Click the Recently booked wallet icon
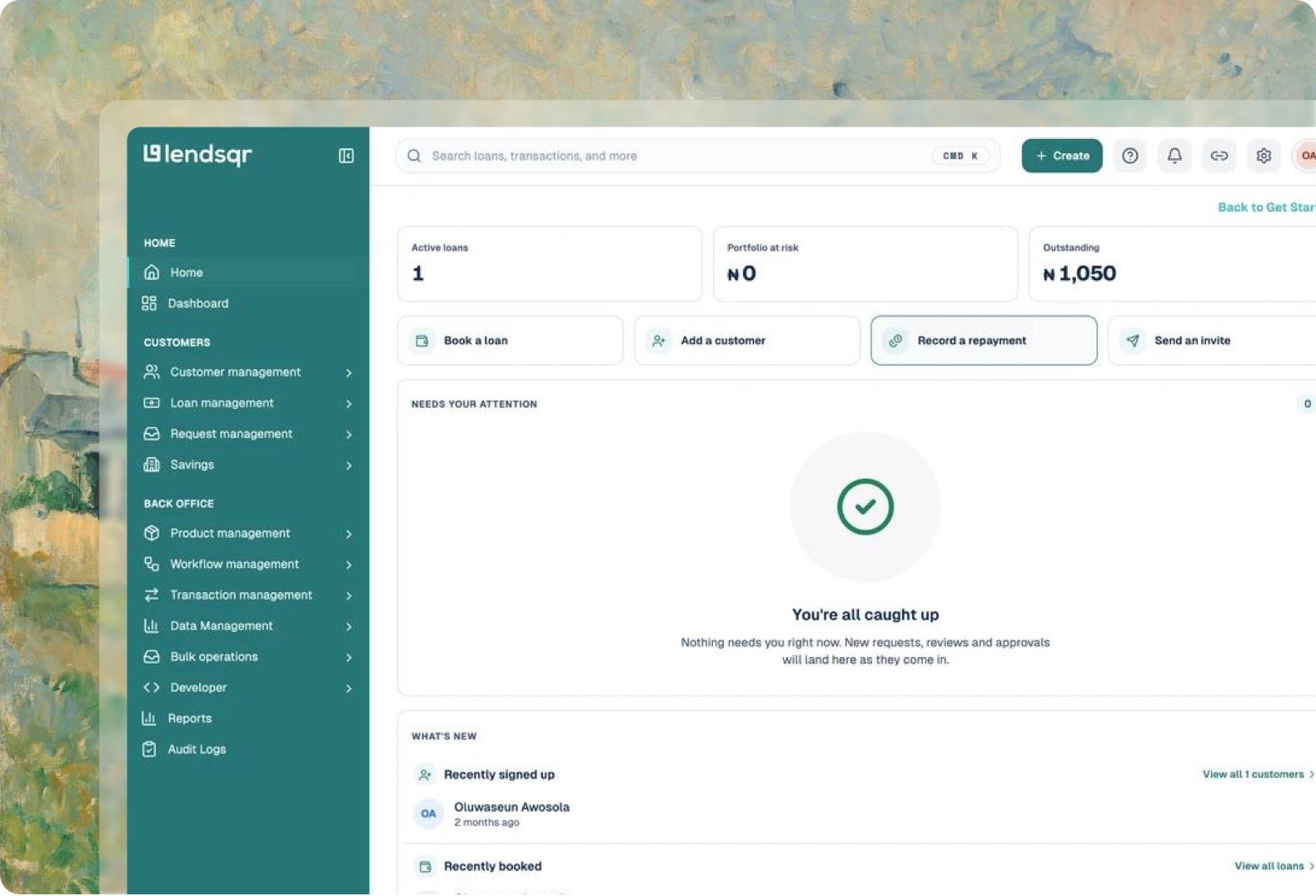1316x896 pixels. point(425,867)
